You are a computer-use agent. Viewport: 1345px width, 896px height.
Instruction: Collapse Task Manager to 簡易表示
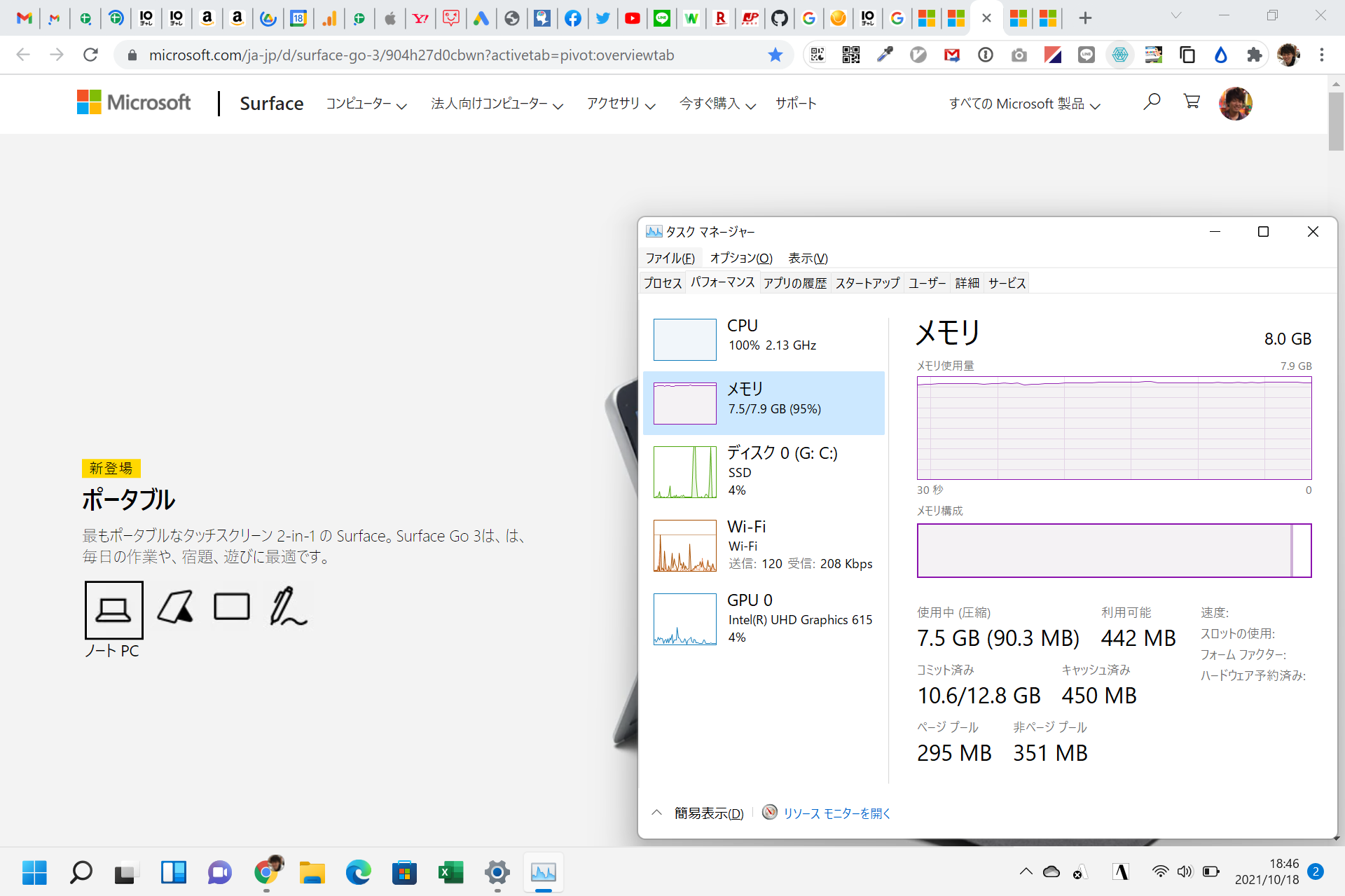pyautogui.click(x=708, y=813)
